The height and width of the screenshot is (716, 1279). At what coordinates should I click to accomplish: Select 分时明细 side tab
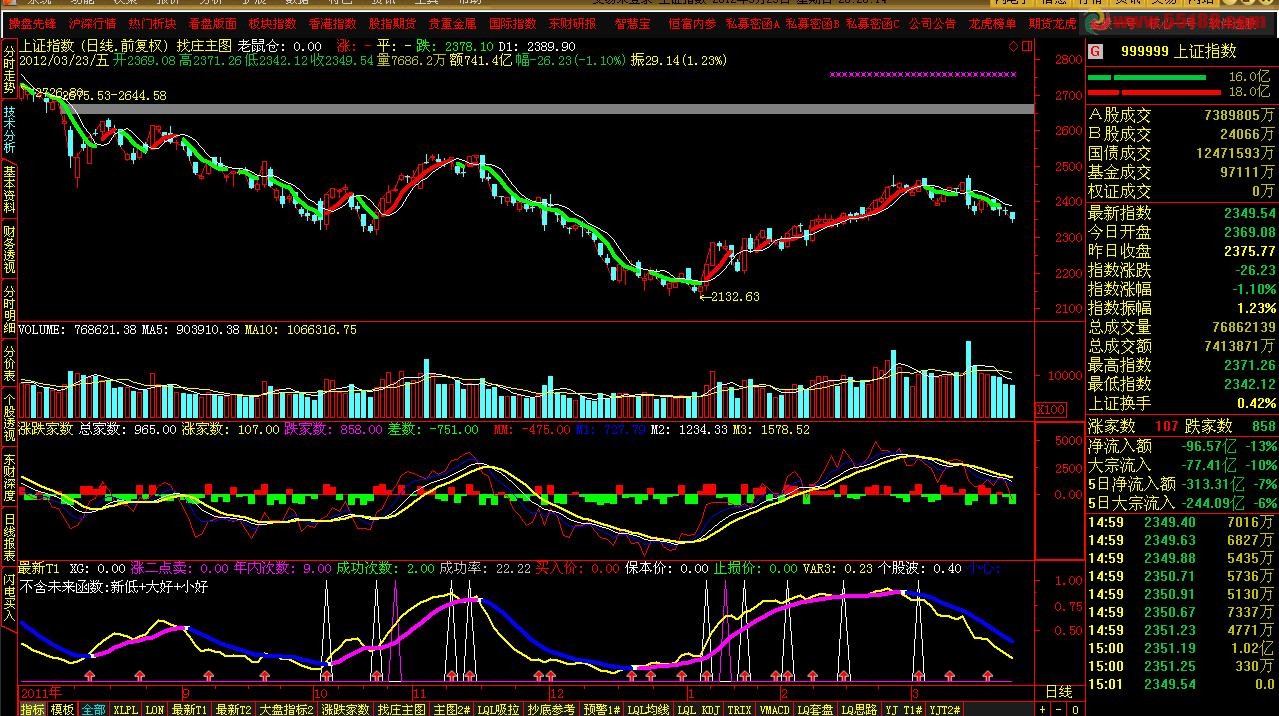9,310
